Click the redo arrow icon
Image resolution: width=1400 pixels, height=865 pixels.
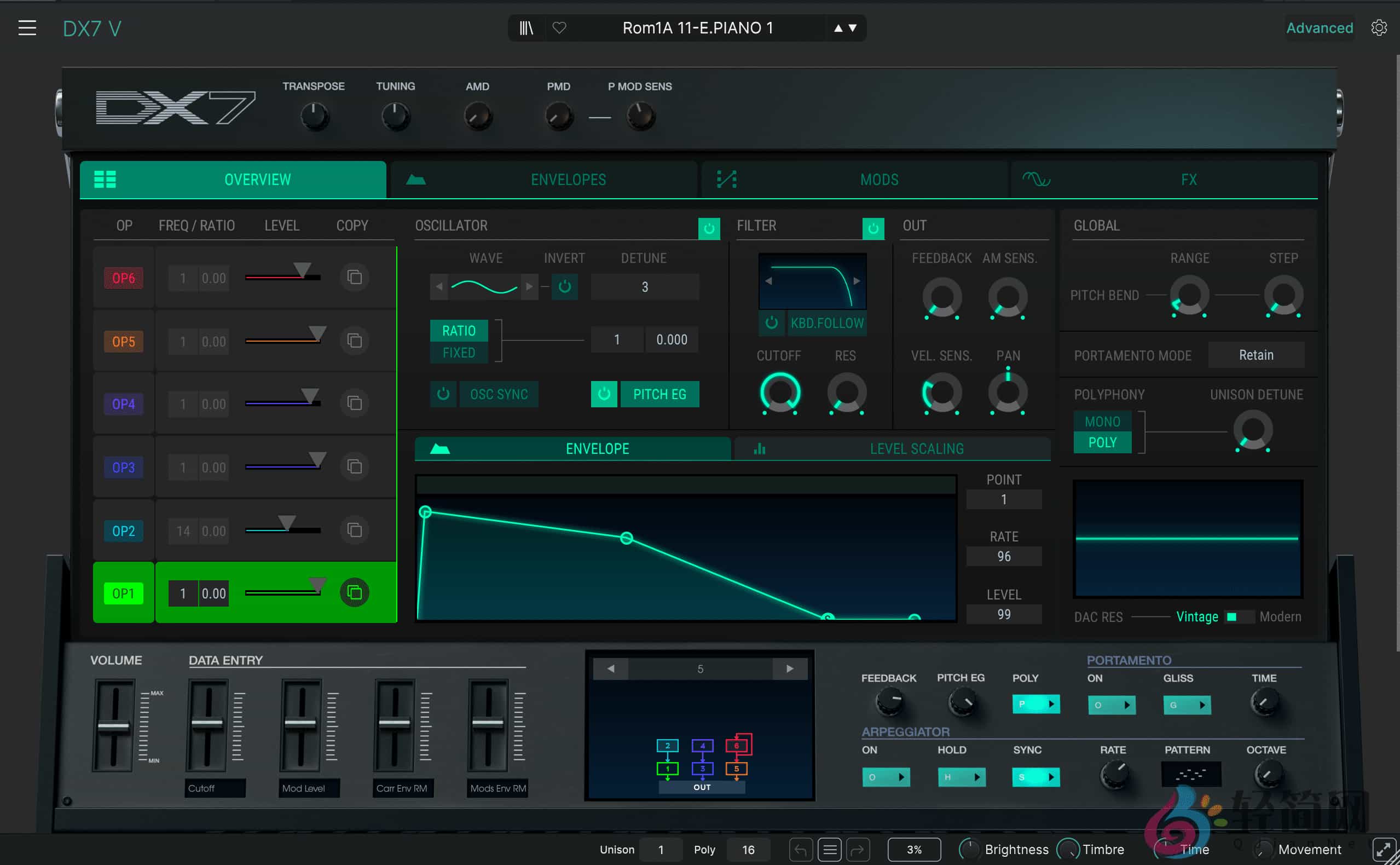point(858,850)
